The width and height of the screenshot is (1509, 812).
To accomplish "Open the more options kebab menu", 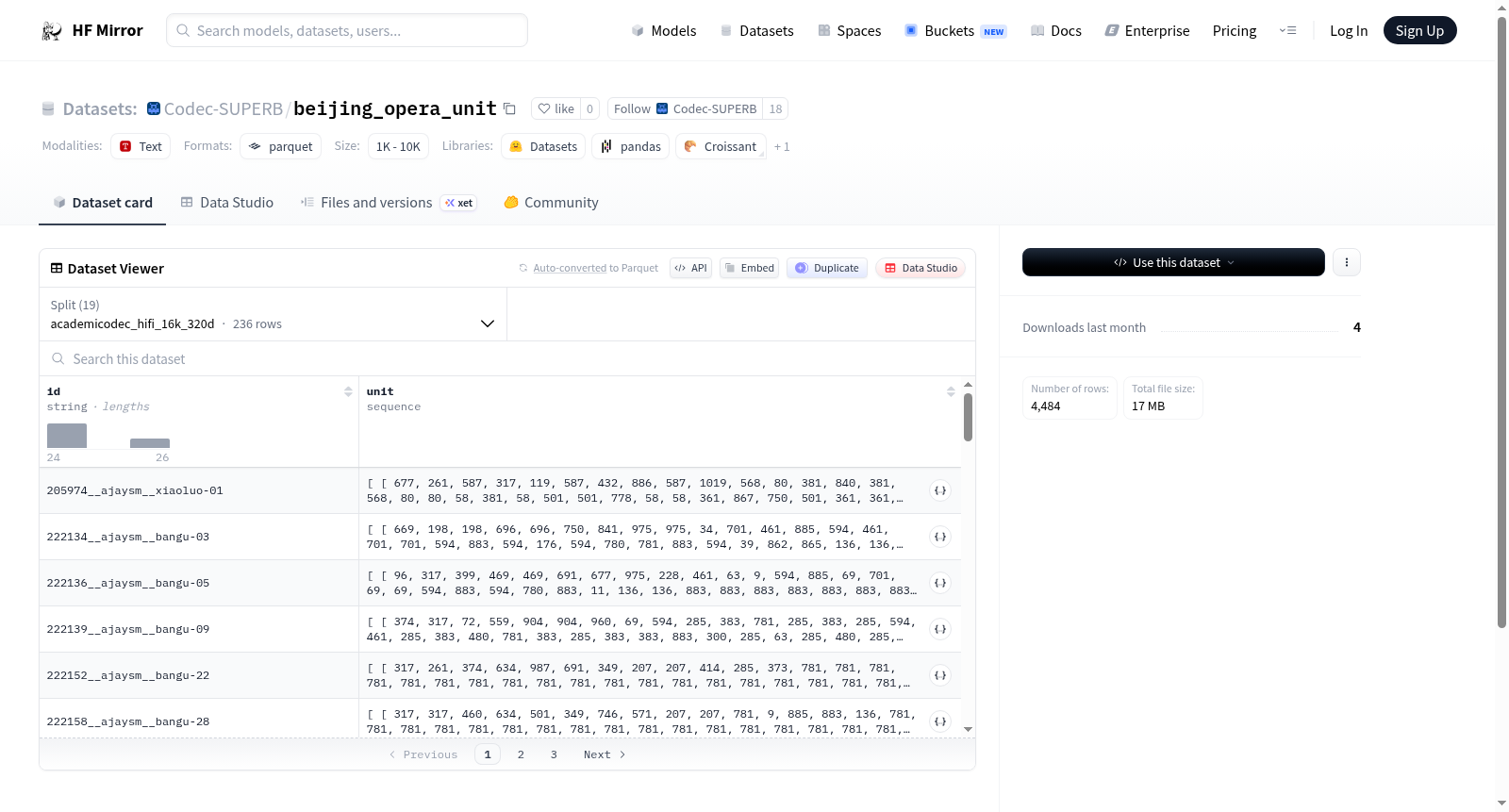I will (1347, 262).
